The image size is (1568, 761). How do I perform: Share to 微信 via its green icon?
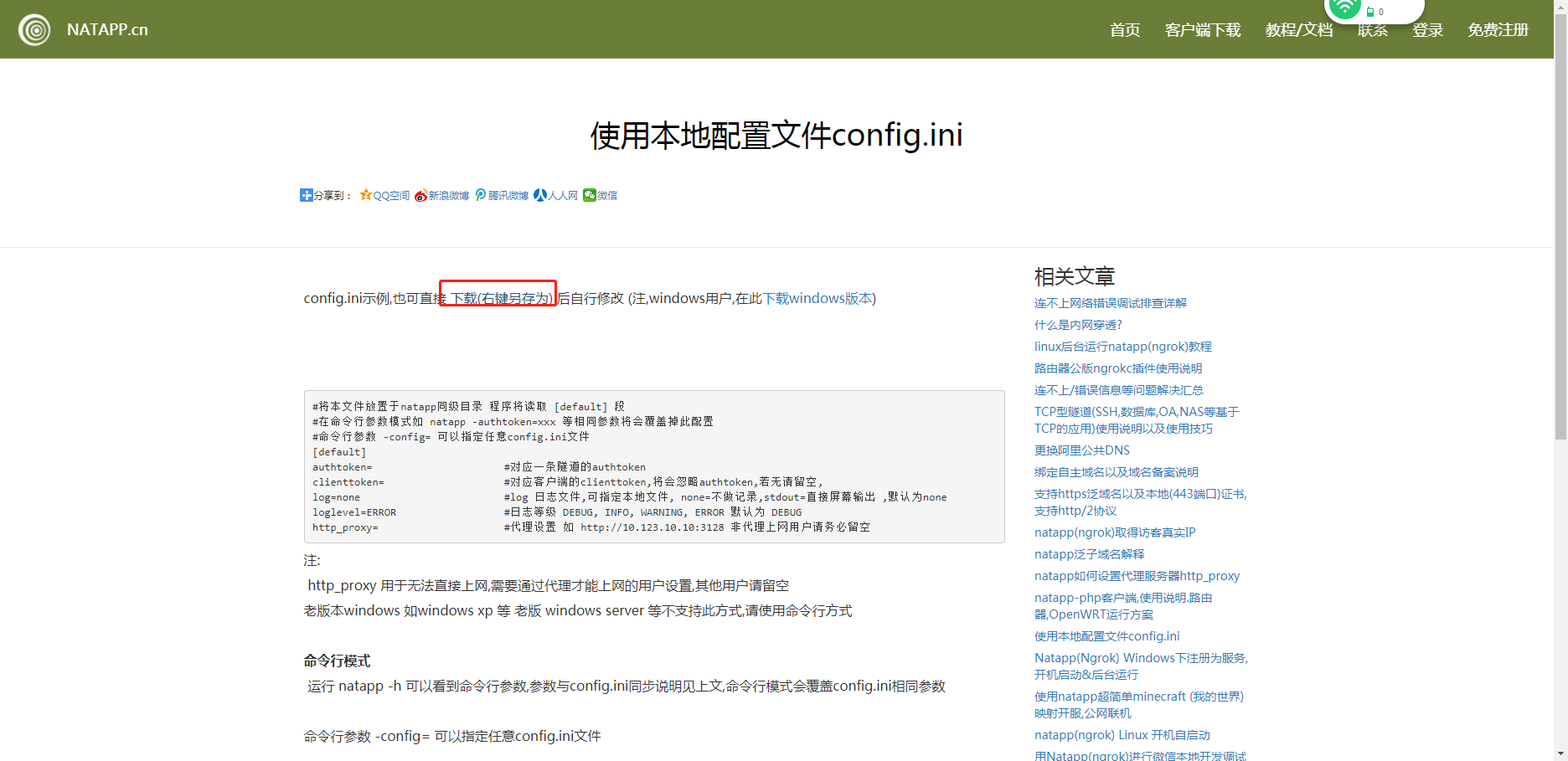pos(590,195)
